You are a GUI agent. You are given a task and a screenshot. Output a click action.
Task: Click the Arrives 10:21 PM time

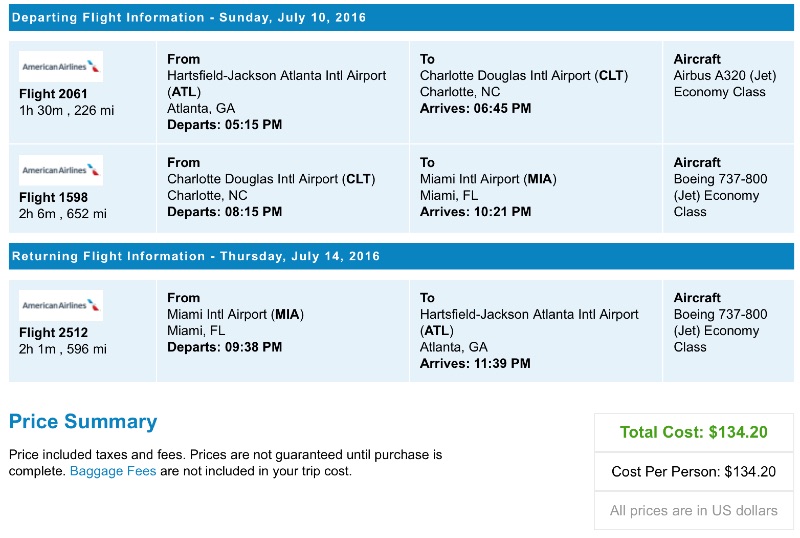[x=475, y=212]
